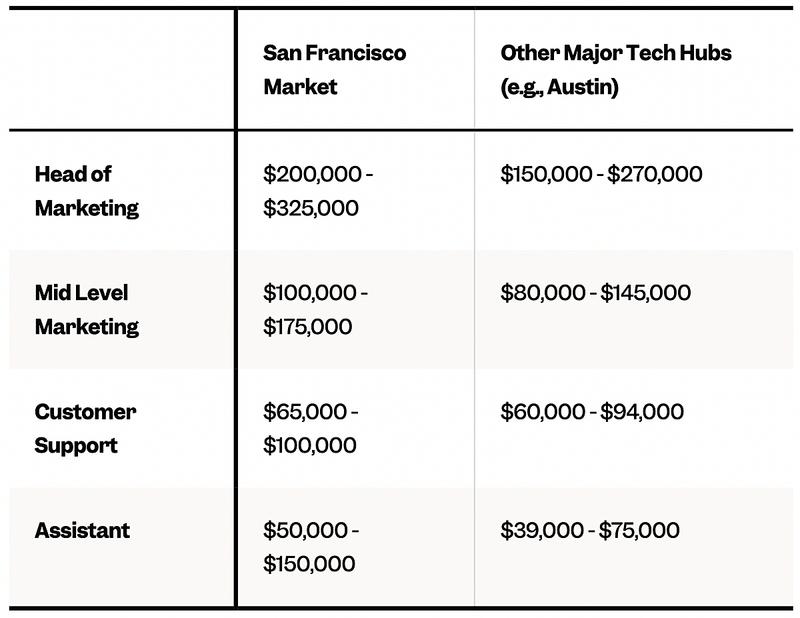Click the $150,000 Assistant upper salary figure

pyautogui.click(x=309, y=564)
